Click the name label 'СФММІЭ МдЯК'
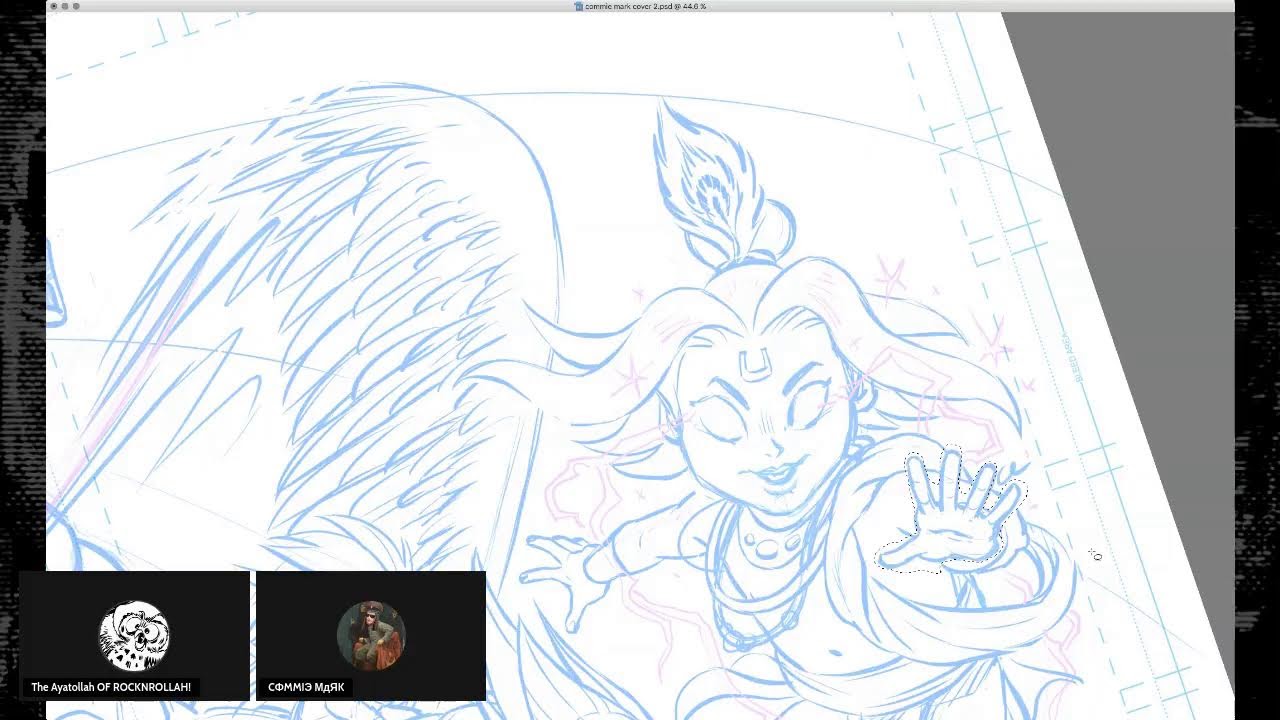1280x720 pixels. pos(307,687)
